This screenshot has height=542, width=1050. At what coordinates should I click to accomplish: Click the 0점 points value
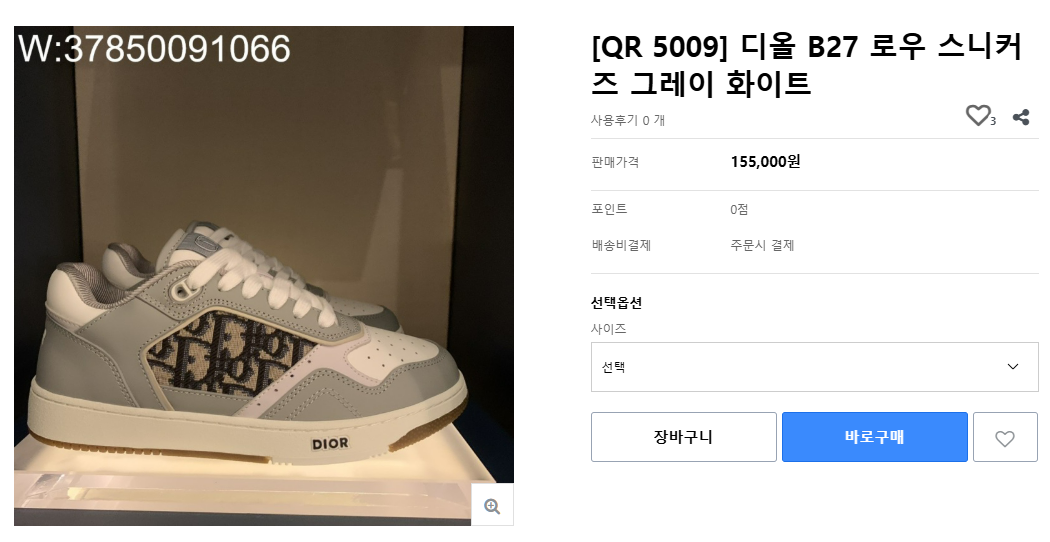[x=739, y=209]
